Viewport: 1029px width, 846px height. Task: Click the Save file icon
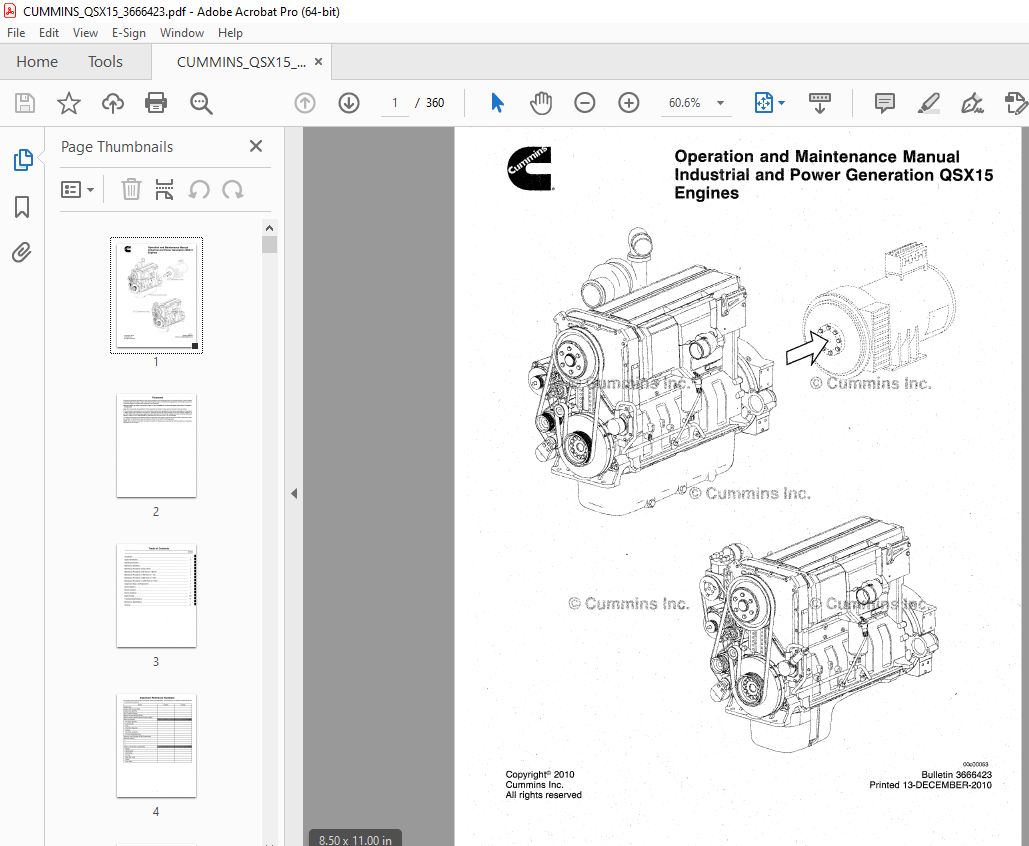[25, 103]
